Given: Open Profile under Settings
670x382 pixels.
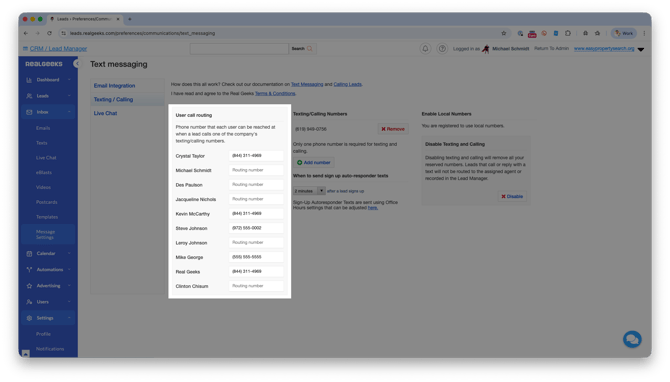Looking at the screenshot, I should pyautogui.click(x=43, y=334).
